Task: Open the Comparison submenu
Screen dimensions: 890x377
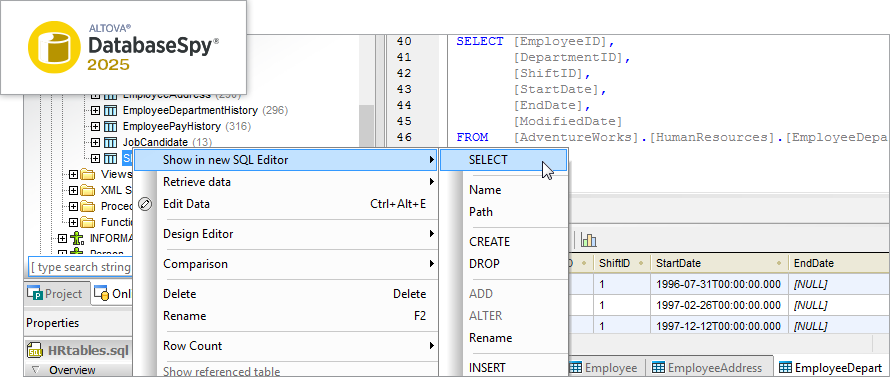Action: tap(285, 264)
